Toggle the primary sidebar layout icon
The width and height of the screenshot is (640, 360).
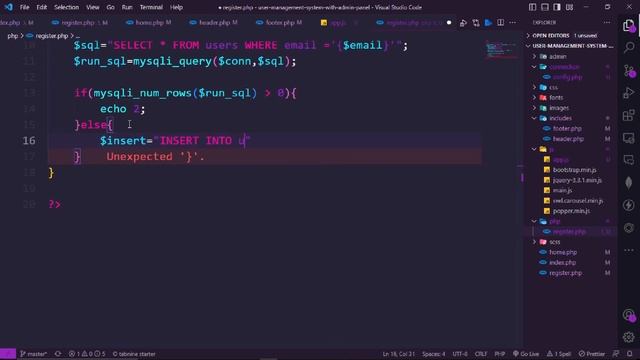coord(532,7)
